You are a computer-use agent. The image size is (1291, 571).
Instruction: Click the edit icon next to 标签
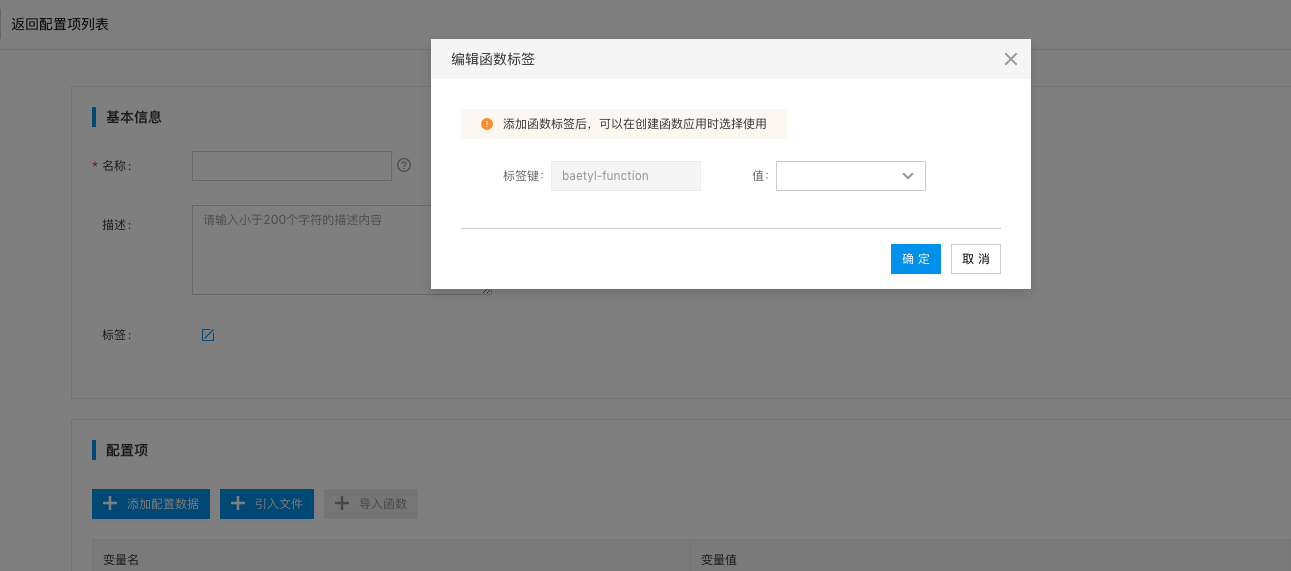click(208, 335)
